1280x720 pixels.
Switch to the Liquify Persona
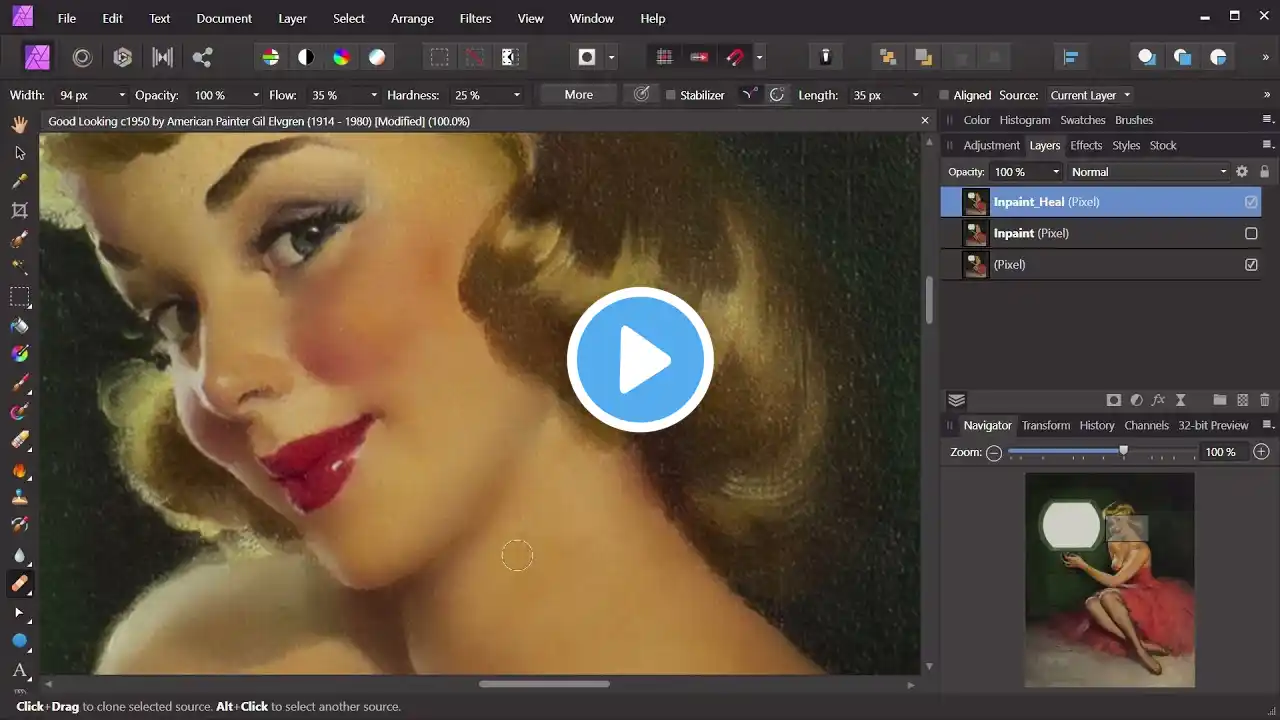pos(83,57)
